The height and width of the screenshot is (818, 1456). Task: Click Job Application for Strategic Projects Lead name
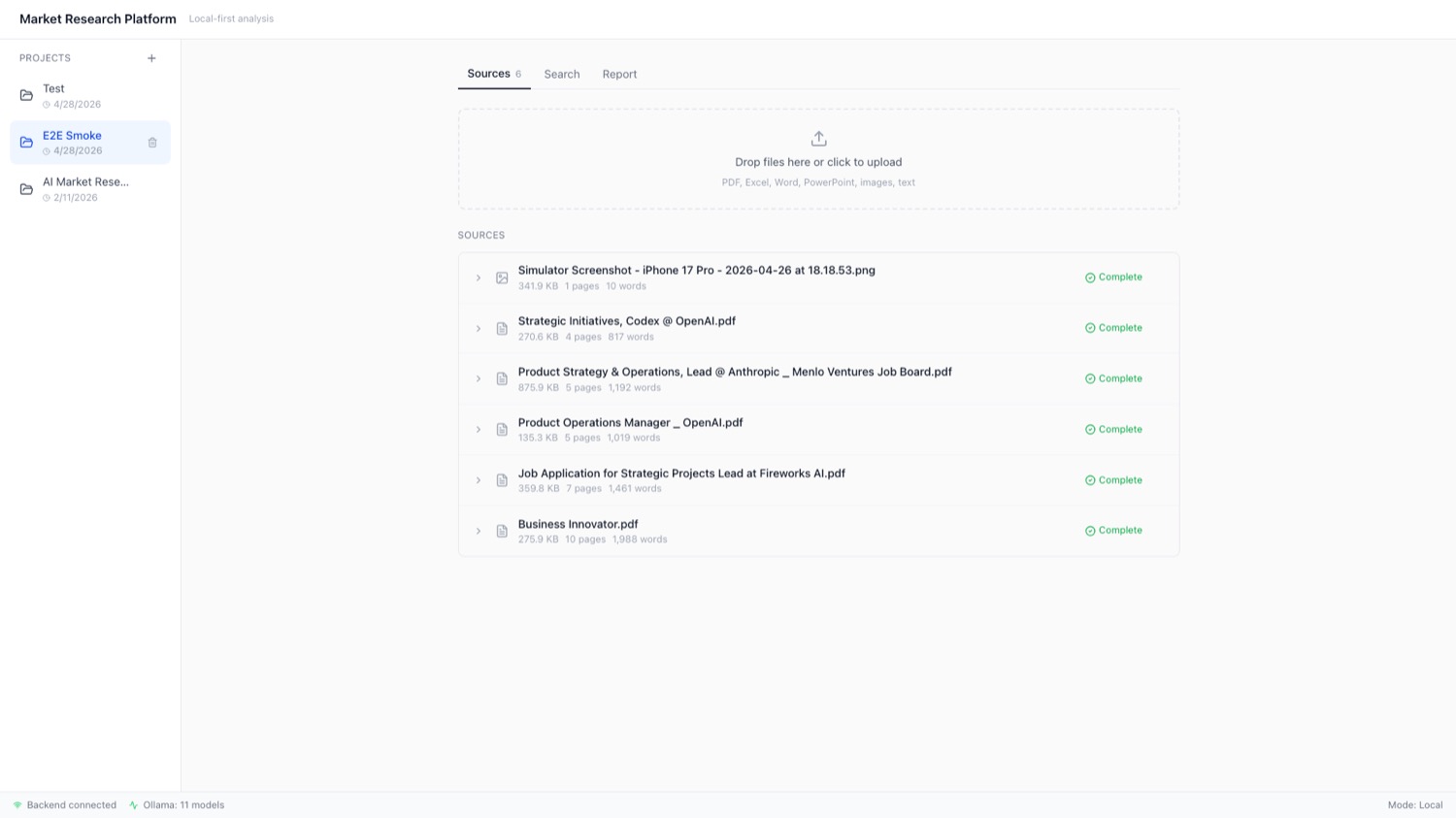point(681,474)
